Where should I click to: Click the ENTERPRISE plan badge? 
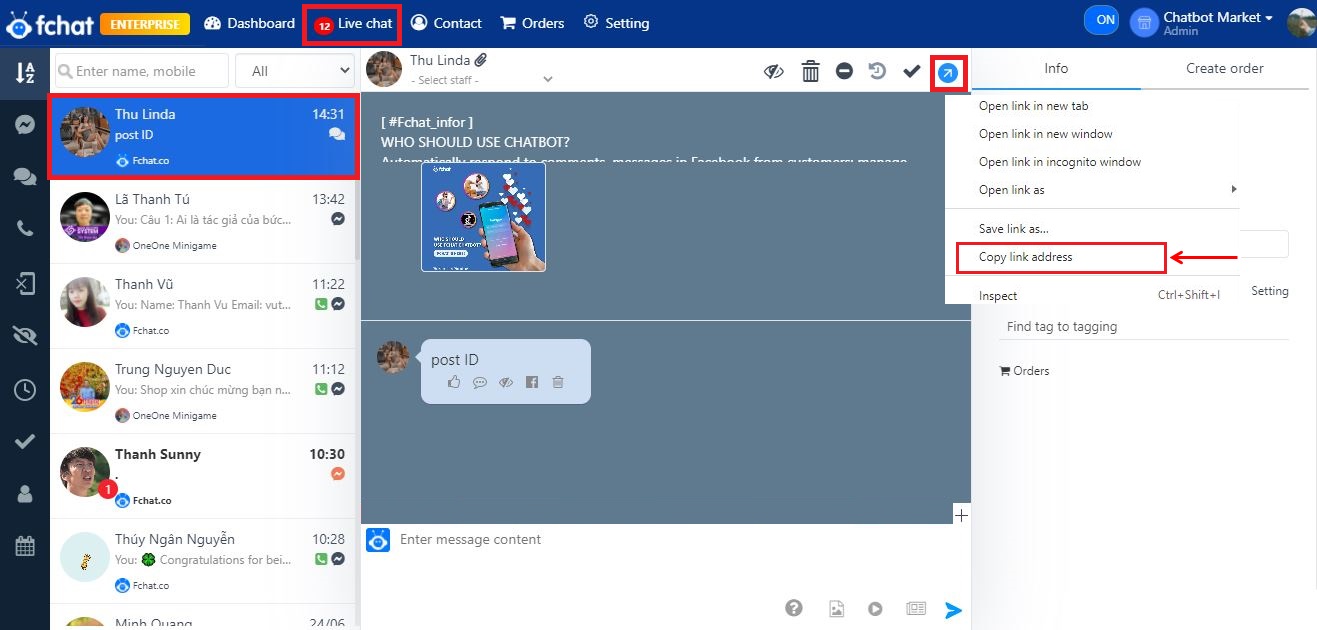(x=145, y=23)
